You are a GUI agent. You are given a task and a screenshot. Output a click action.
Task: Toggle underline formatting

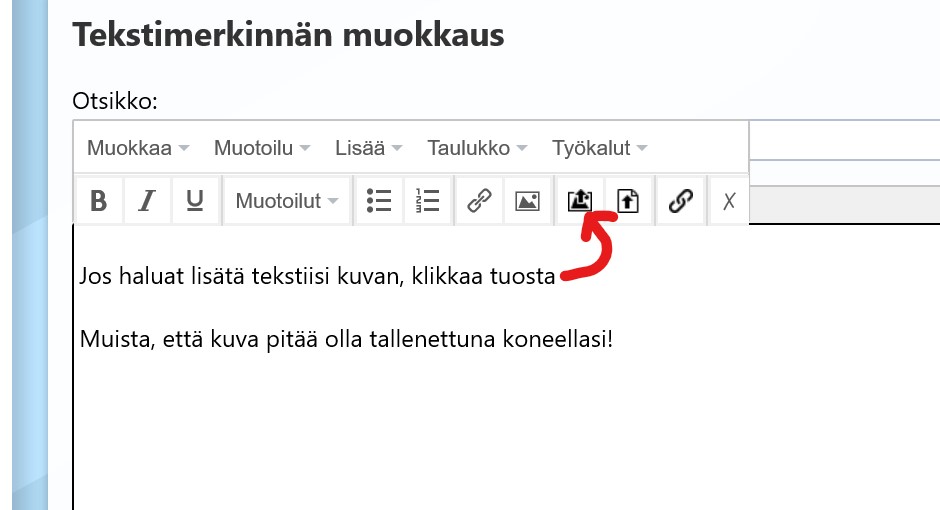pyautogui.click(x=195, y=201)
